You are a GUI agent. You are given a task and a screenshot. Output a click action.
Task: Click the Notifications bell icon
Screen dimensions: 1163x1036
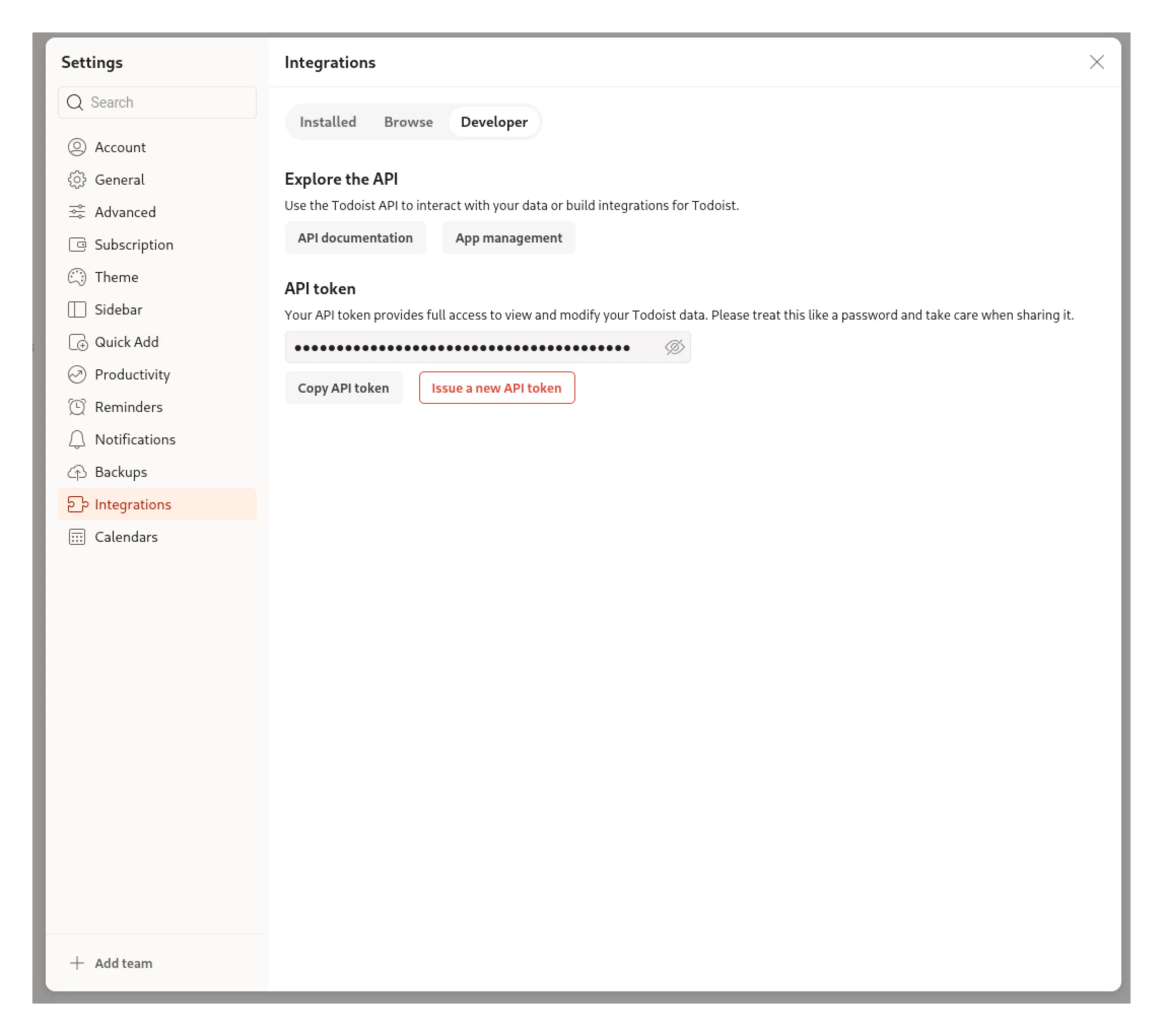click(78, 439)
